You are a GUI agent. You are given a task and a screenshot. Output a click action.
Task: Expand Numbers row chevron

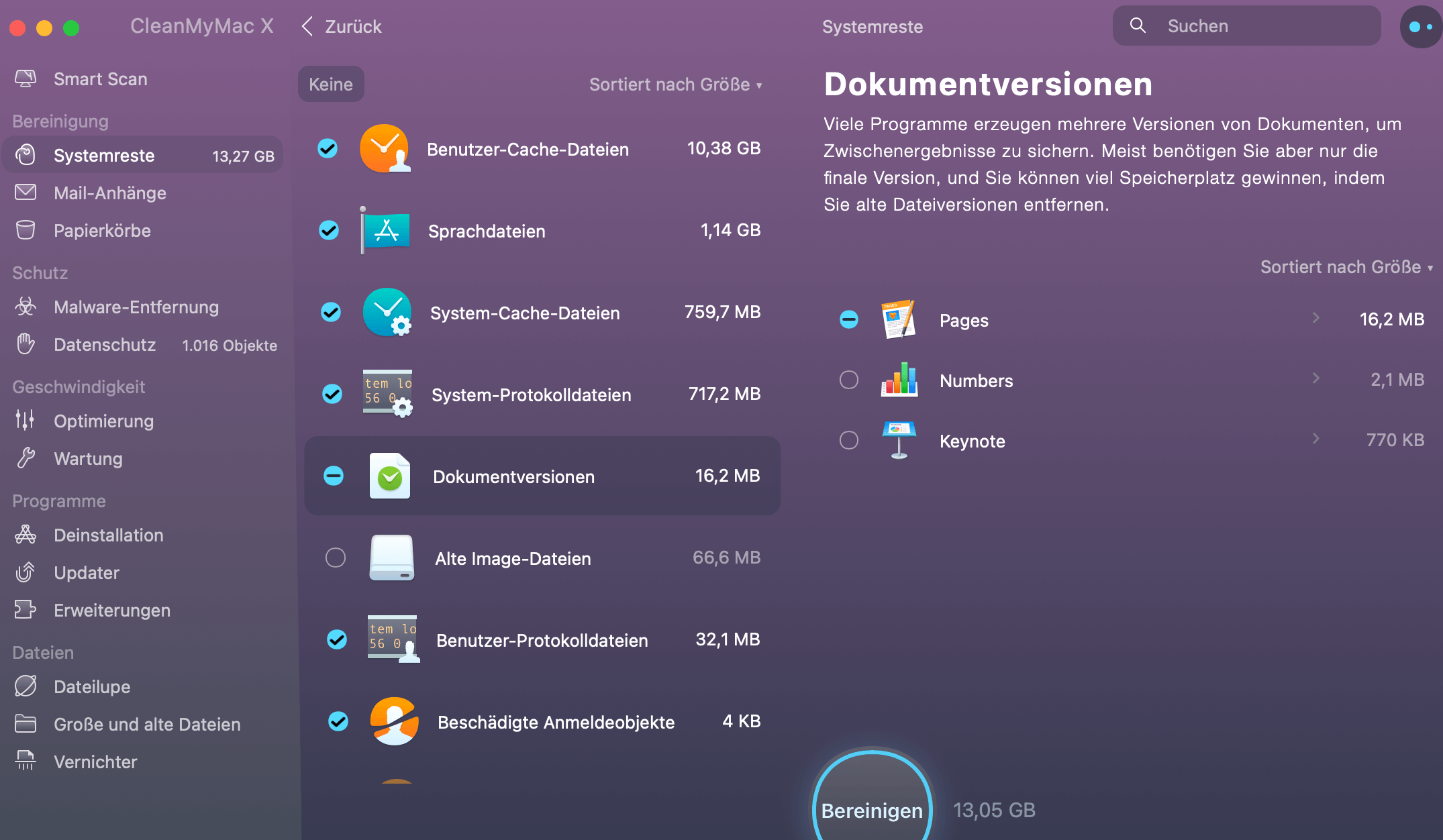pos(1316,378)
